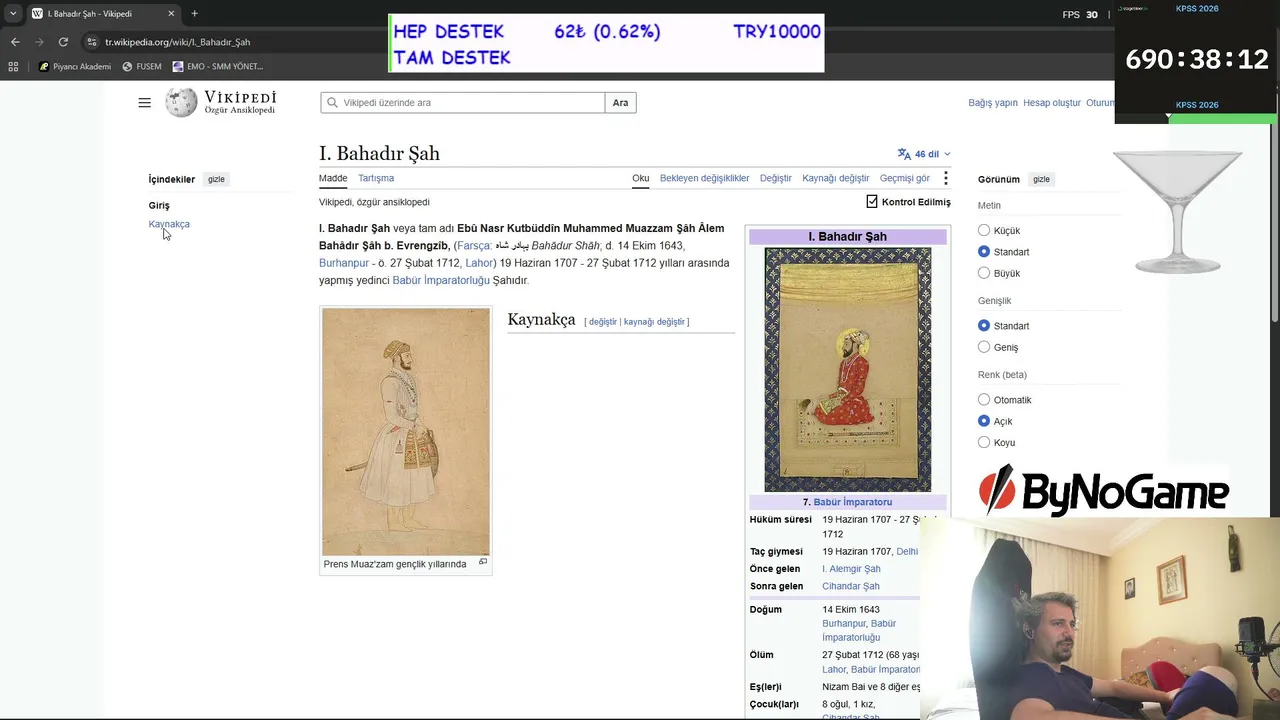Open the infobox portrait of I. Bahadır Şah
Image resolution: width=1280 pixels, height=720 pixels.
pyautogui.click(x=848, y=370)
